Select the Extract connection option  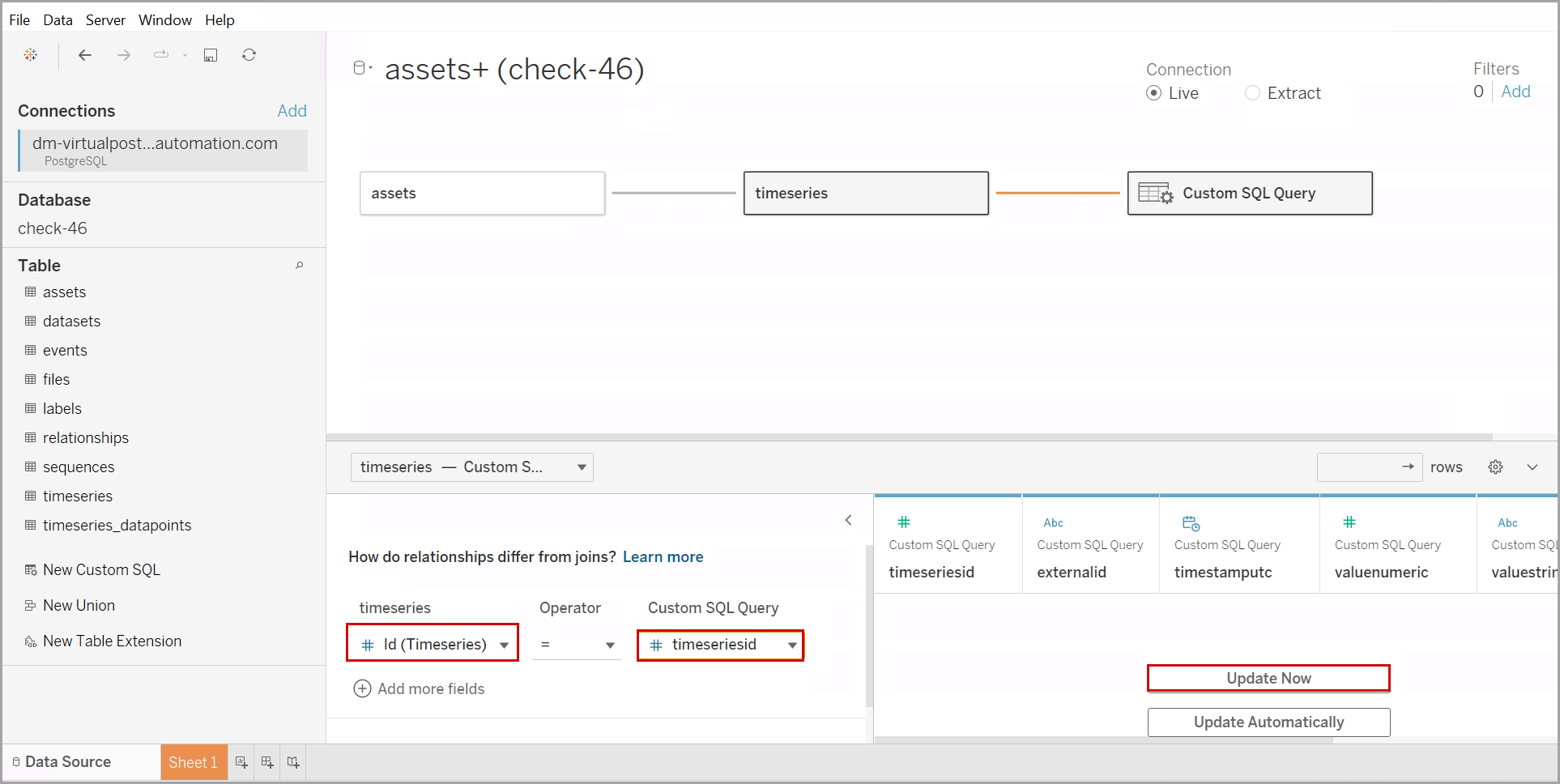(x=1252, y=93)
